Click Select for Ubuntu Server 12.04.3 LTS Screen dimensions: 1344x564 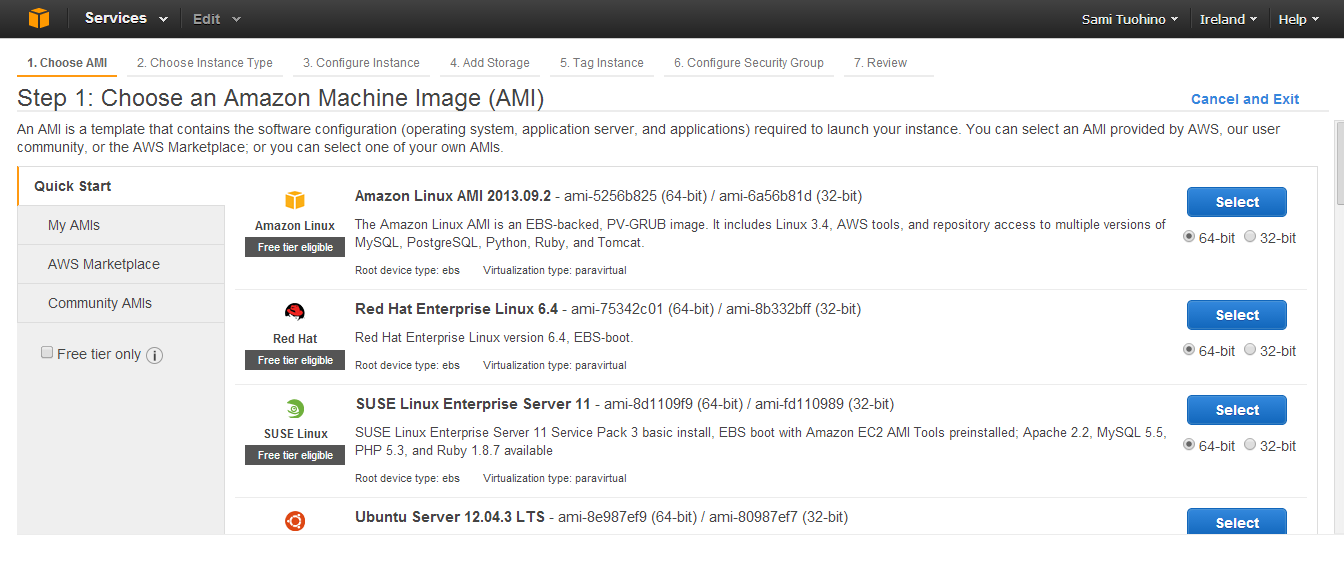[x=1237, y=522]
